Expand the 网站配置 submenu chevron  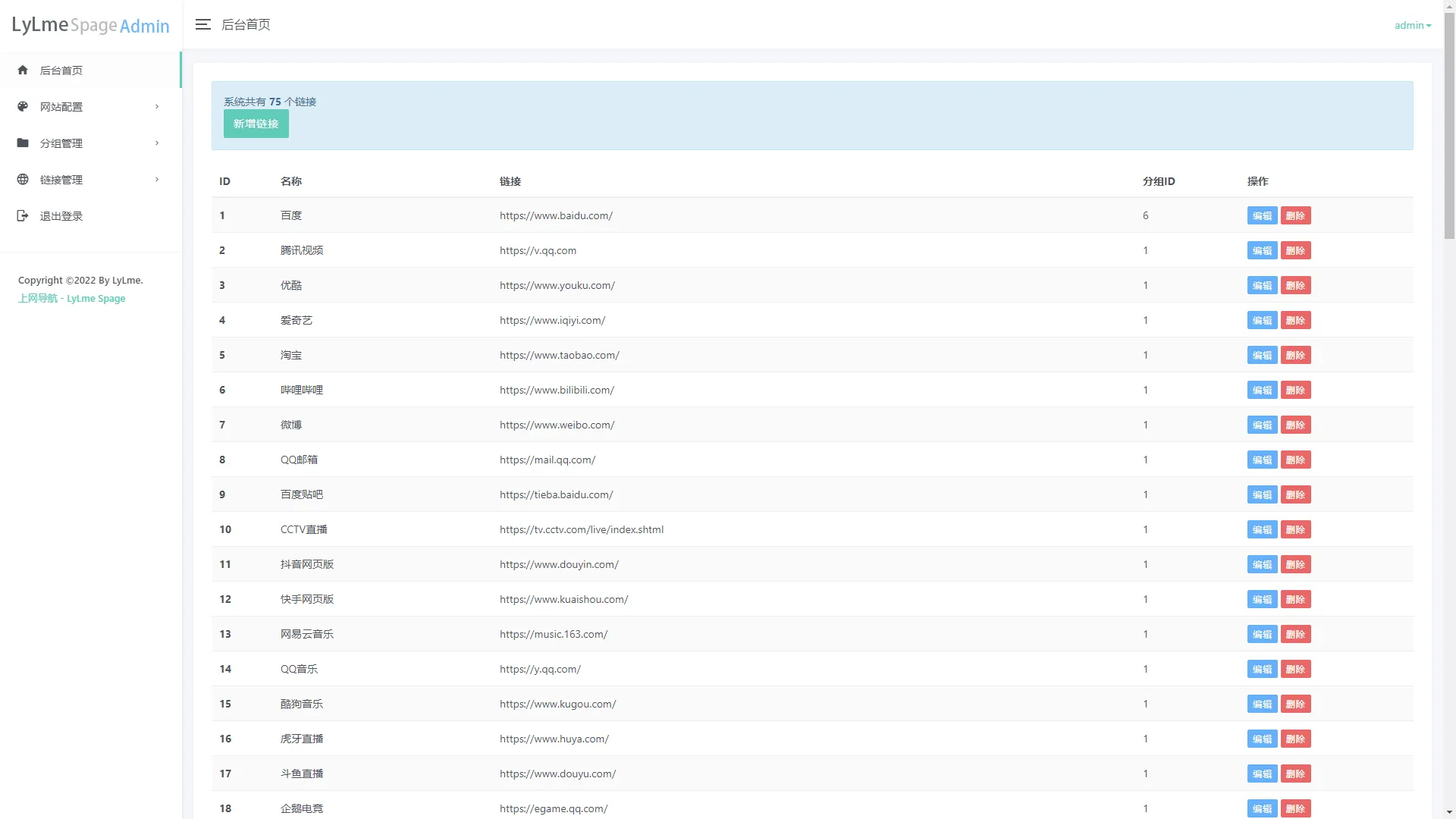click(157, 106)
